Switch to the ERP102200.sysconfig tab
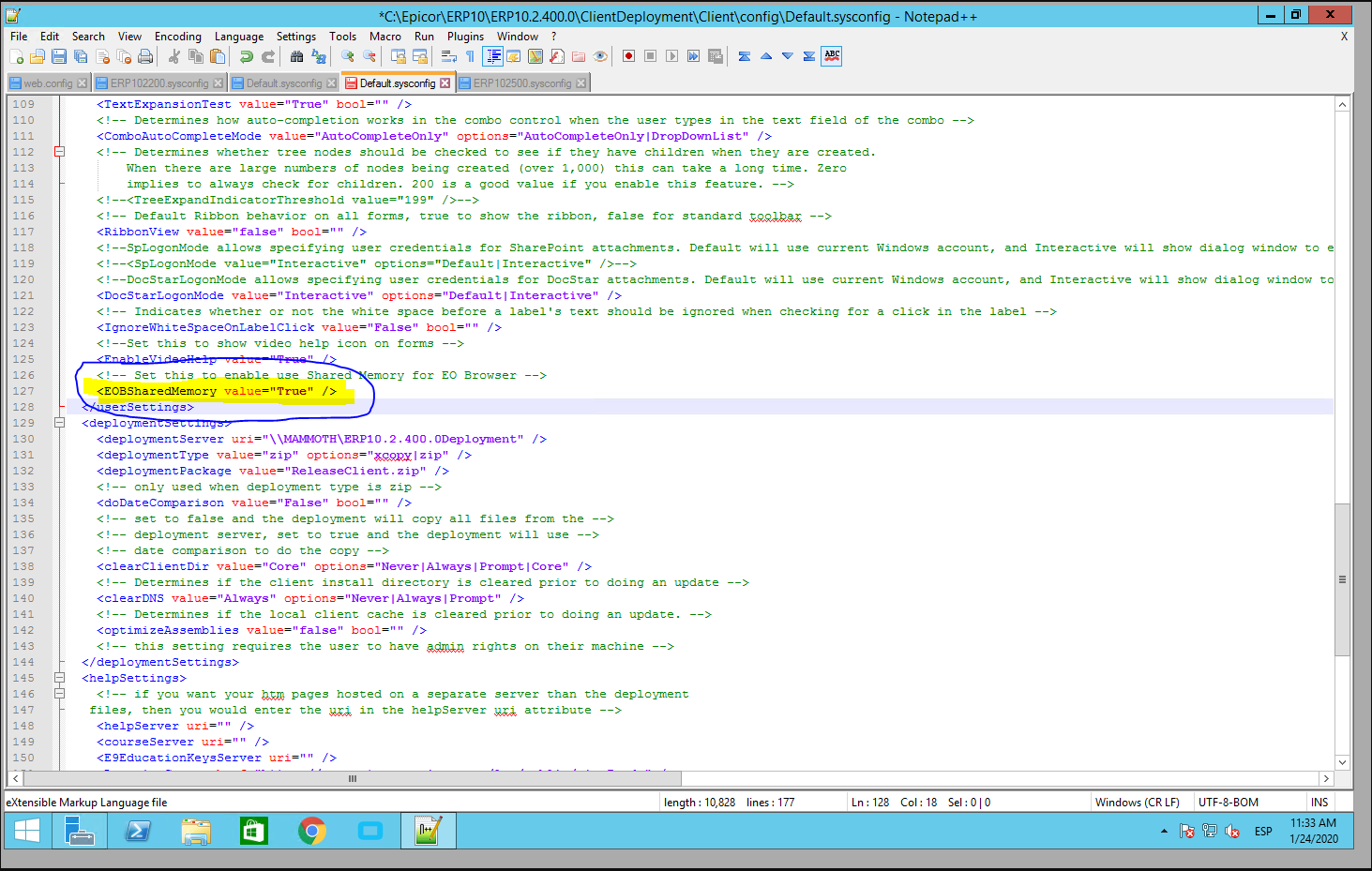The height and width of the screenshot is (871, 1372). 159,83
